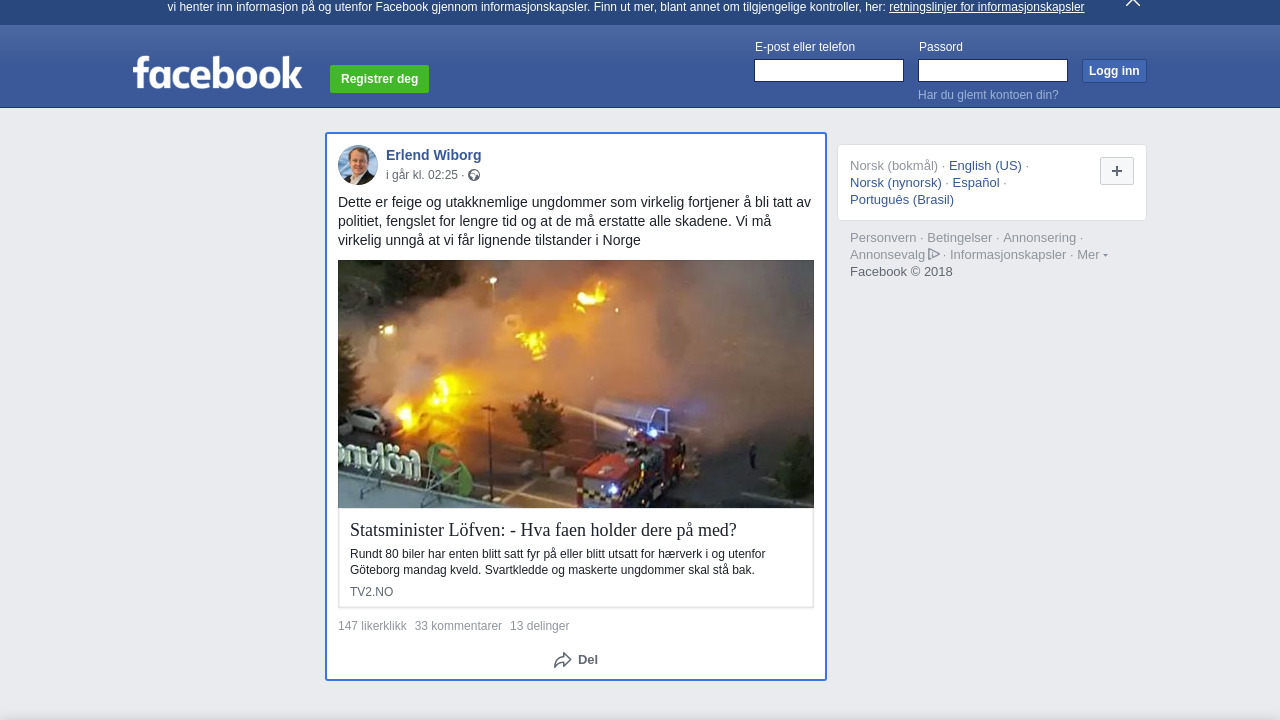Click the TV2.NO source label
The height and width of the screenshot is (720, 1280).
(372, 592)
